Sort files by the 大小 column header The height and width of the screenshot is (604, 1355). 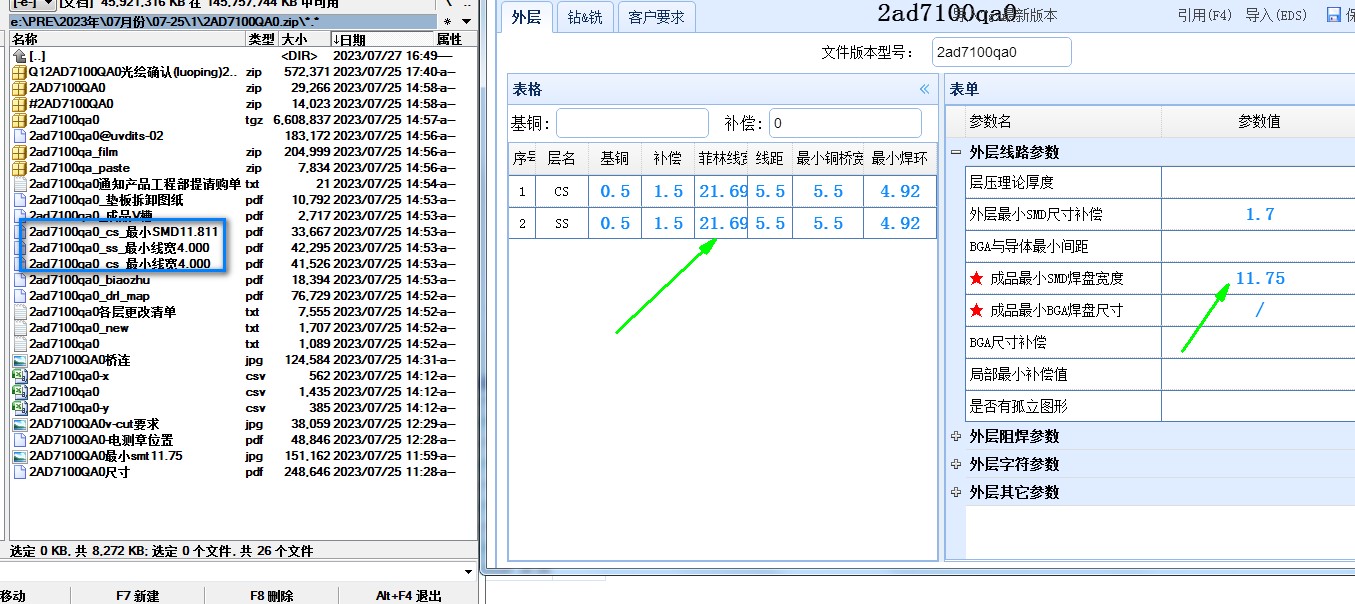[304, 39]
